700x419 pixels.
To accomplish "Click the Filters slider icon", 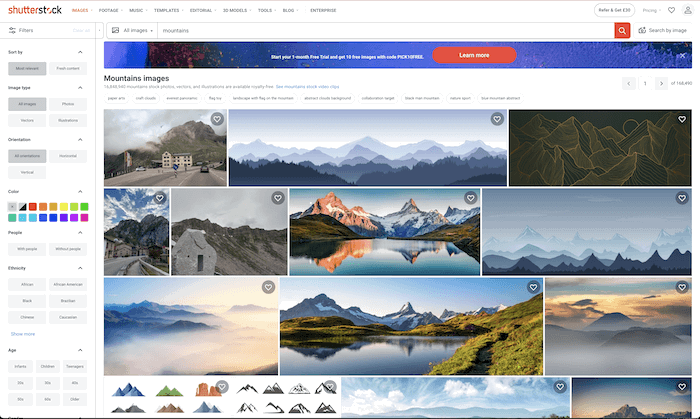I will click(x=11, y=31).
